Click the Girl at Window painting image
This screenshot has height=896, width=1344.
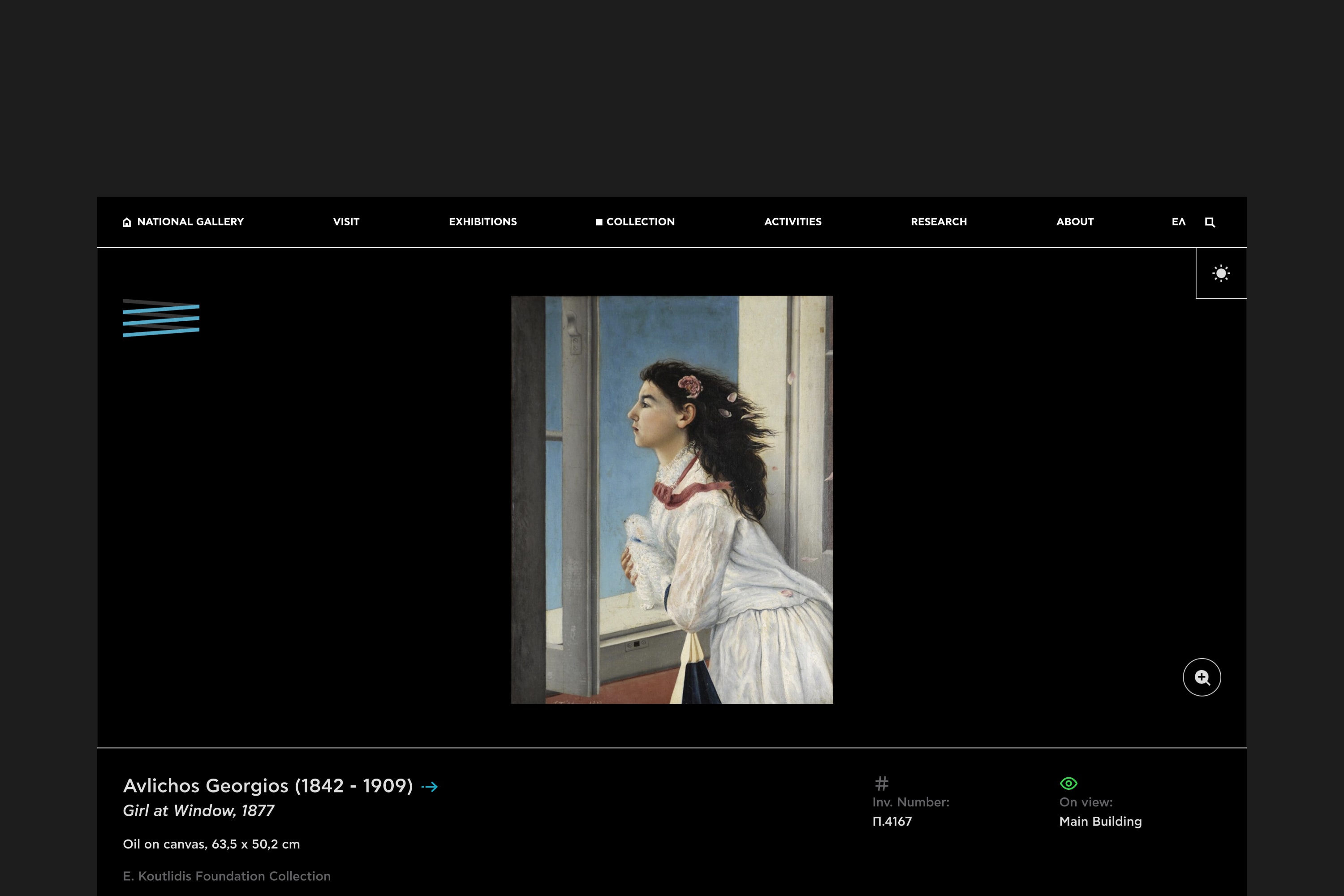[672, 500]
